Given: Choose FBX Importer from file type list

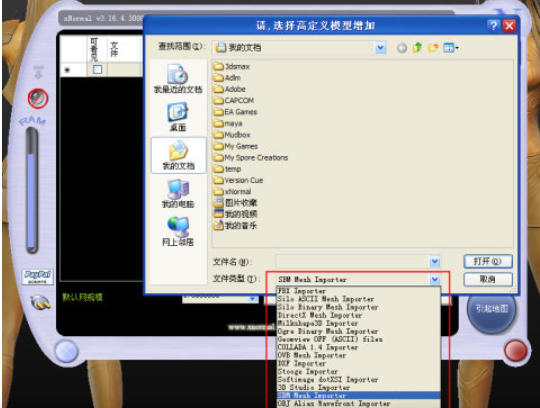Looking at the screenshot, I should pyautogui.click(x=358, y=291).
